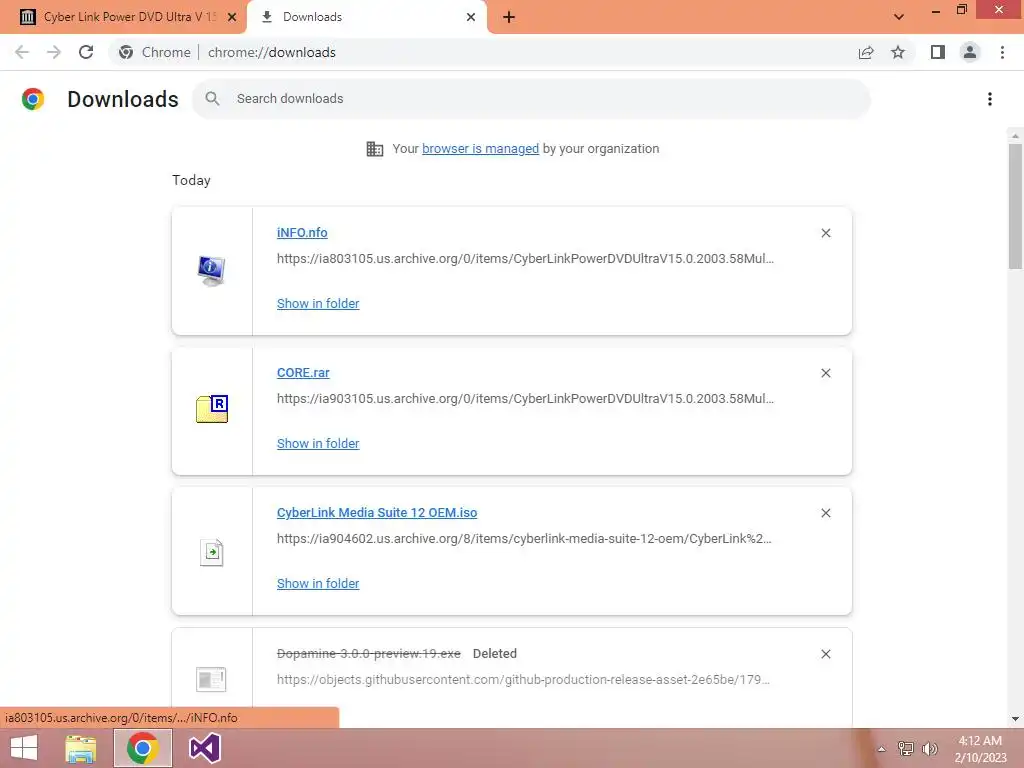1024x768 pixels.
Task: Open the Windows Start menu
Action: tap(24, 748)
